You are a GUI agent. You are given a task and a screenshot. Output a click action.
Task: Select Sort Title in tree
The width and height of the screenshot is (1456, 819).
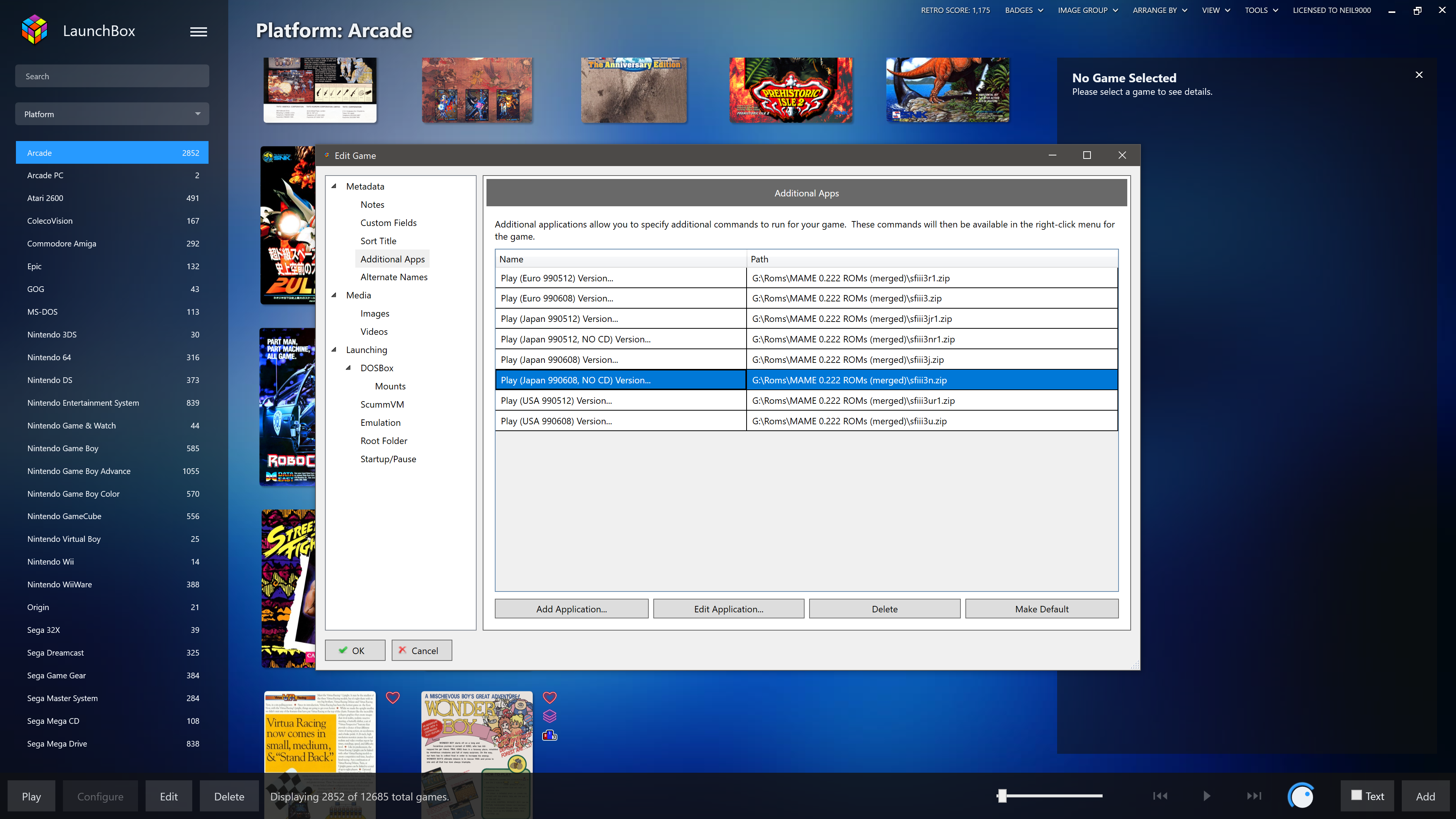[x=378, y=241]
